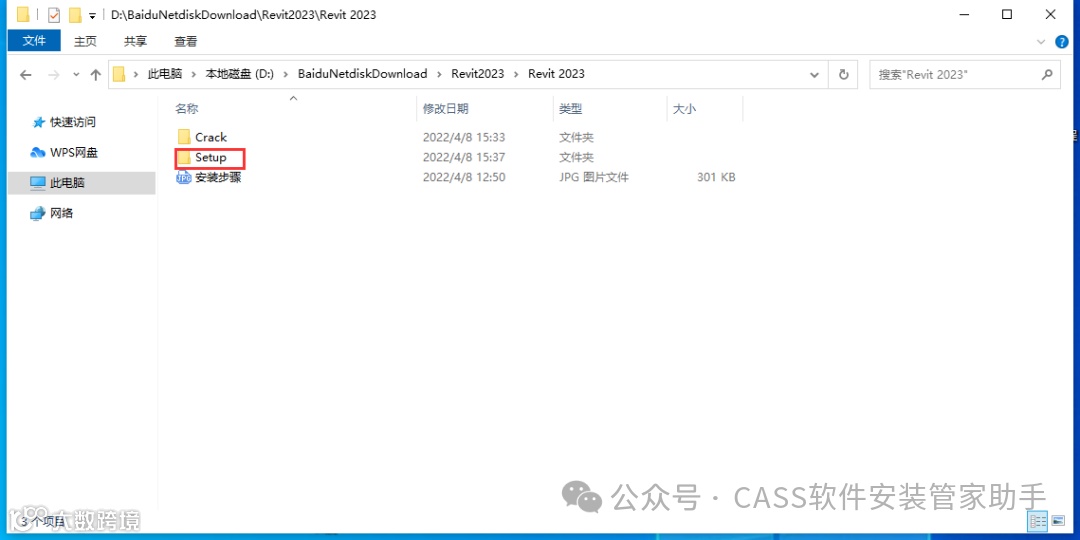Expand the chevron after 此电脑 breadcrumb
The height and width of the screenshot is (540, 1080).
coord(194,74)
